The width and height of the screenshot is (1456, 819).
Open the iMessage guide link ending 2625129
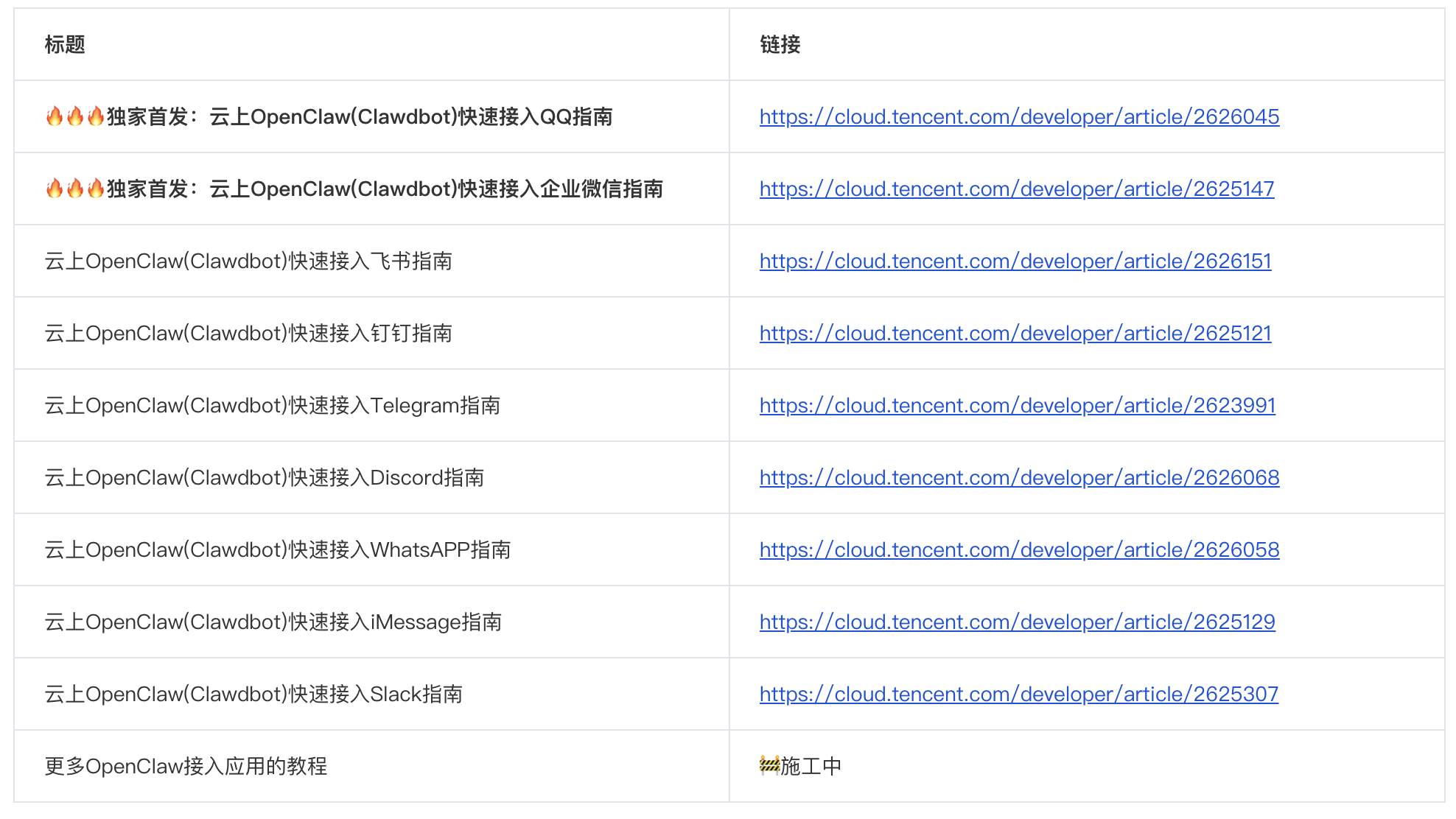click(x=1017, y=622)
